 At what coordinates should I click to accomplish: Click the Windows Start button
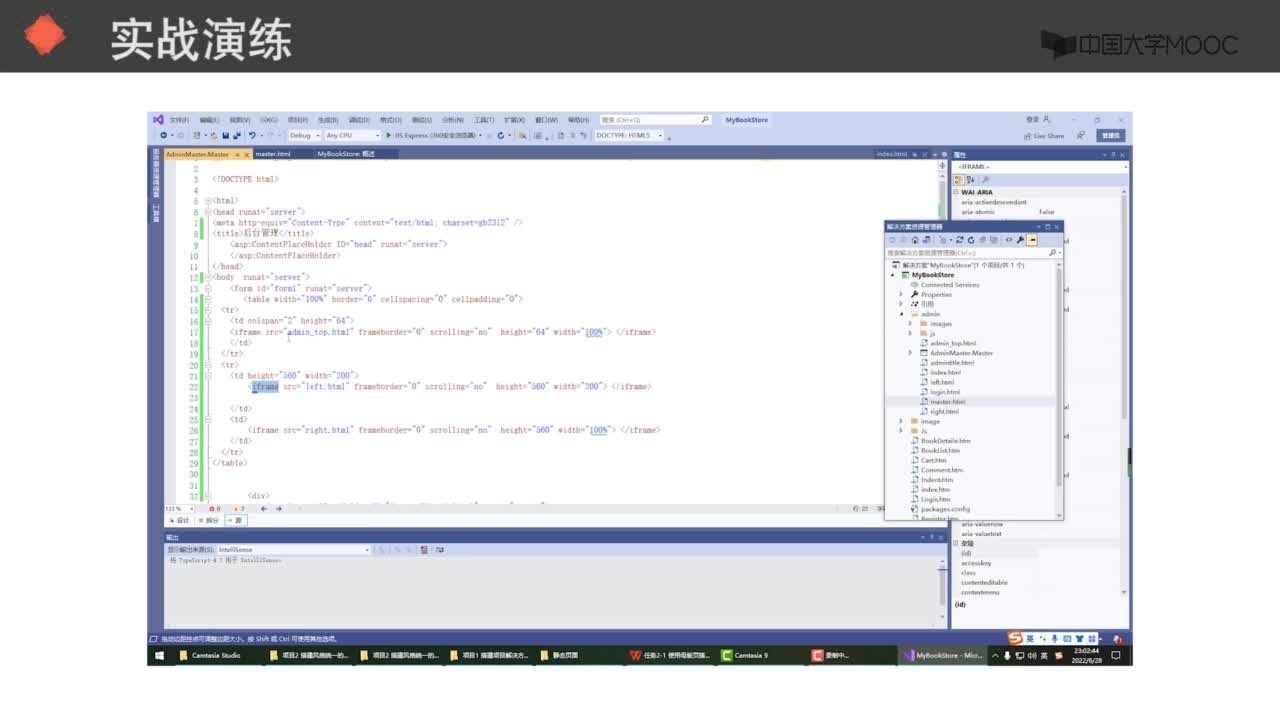click(159, 655)
